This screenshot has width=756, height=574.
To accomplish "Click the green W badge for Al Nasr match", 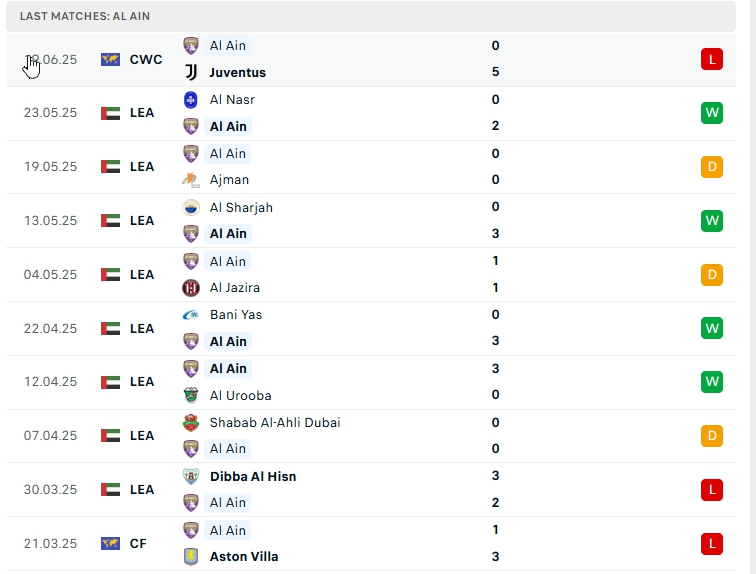I will pyautogui.click(x=711, y=112).
